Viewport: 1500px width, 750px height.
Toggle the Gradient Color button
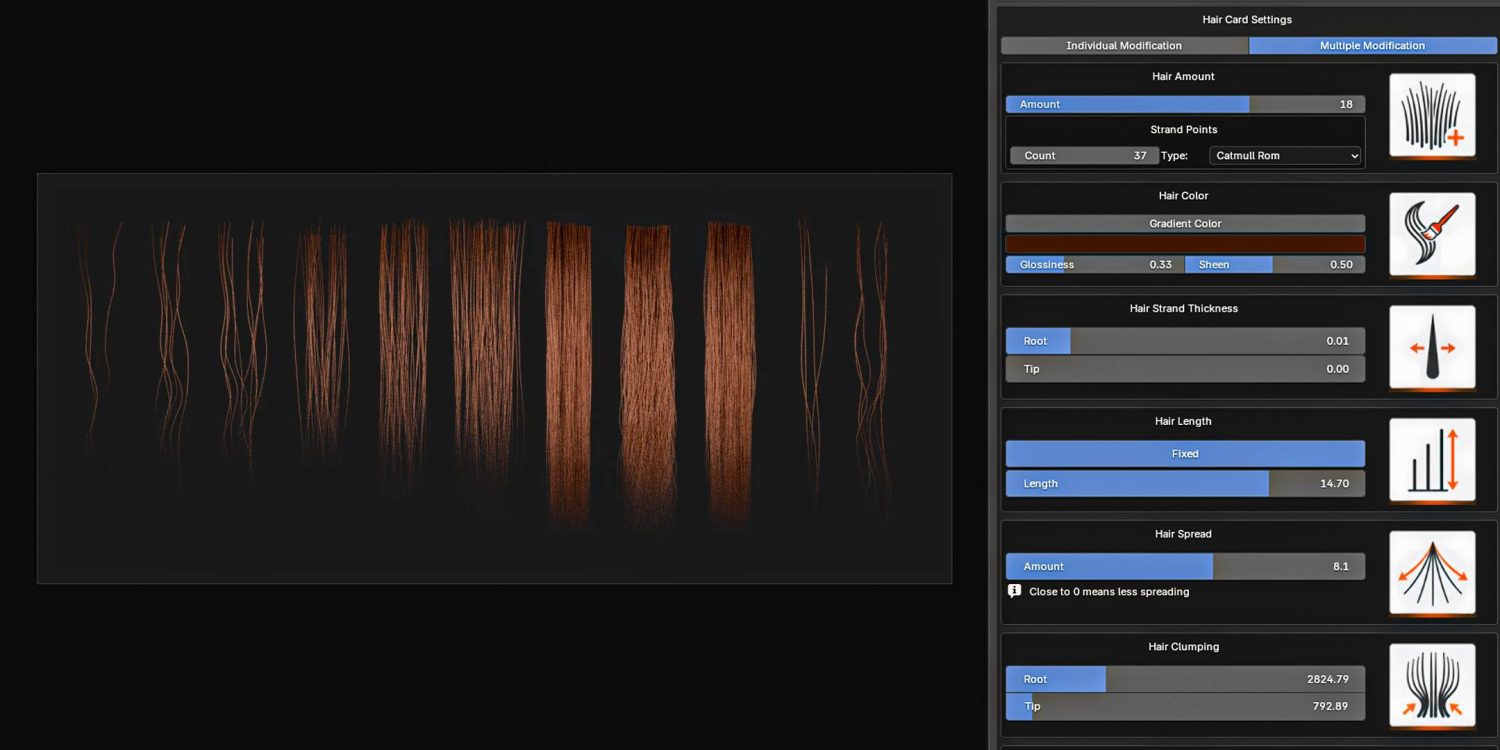coord(1185,224)
